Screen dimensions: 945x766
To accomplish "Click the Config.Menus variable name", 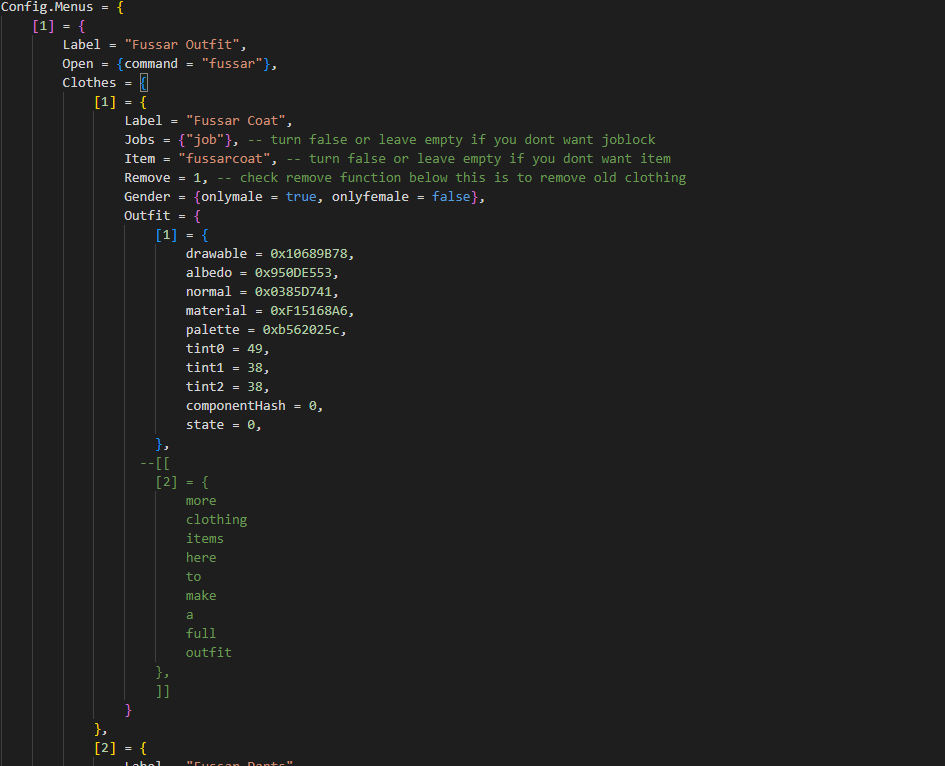I will click(47, 7).
